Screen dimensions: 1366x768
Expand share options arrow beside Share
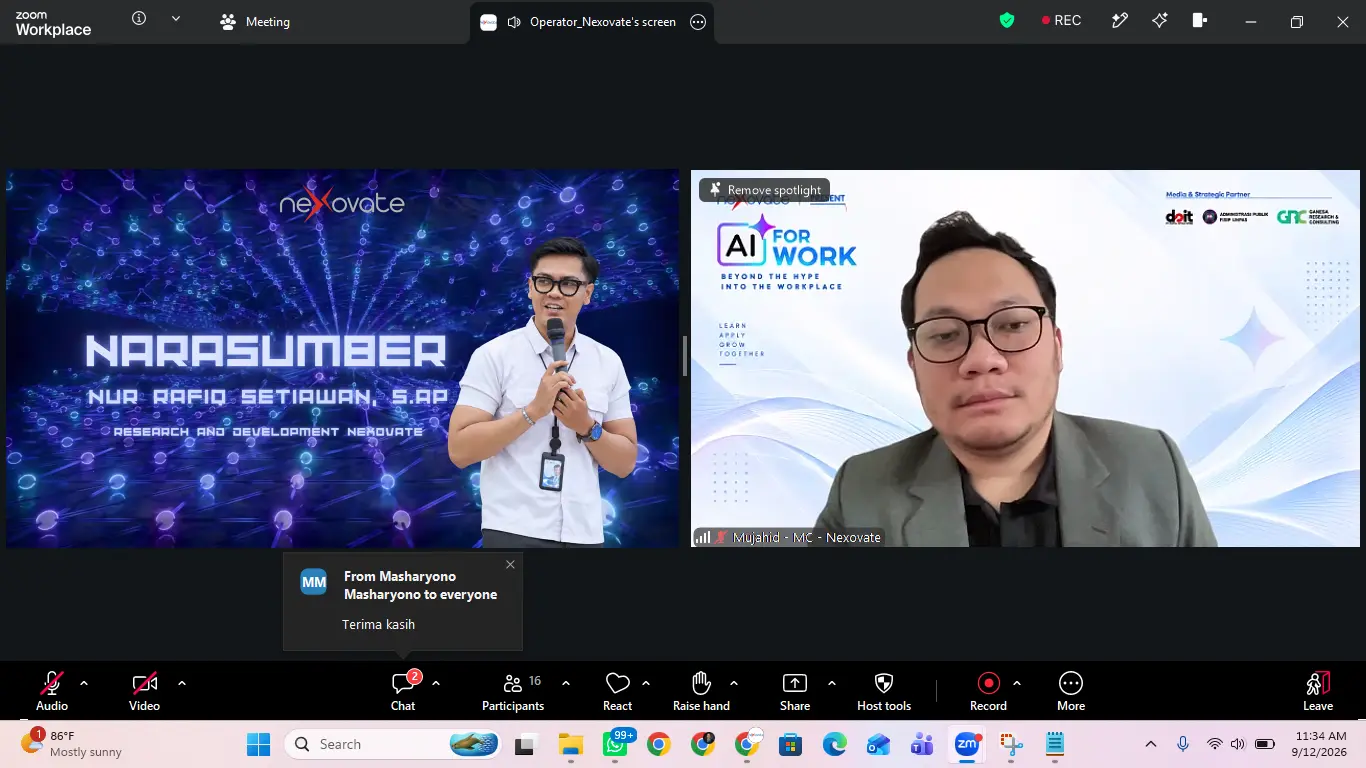point(832,683)
